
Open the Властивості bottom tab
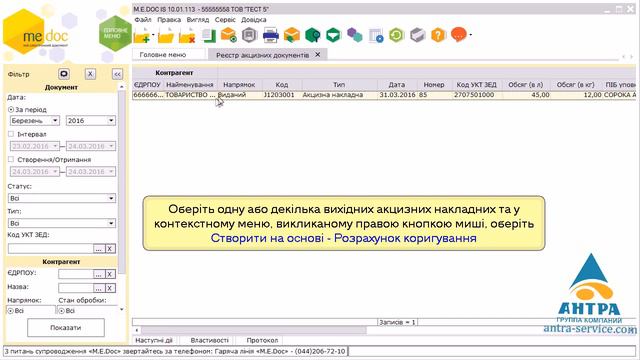coord(209,340)
